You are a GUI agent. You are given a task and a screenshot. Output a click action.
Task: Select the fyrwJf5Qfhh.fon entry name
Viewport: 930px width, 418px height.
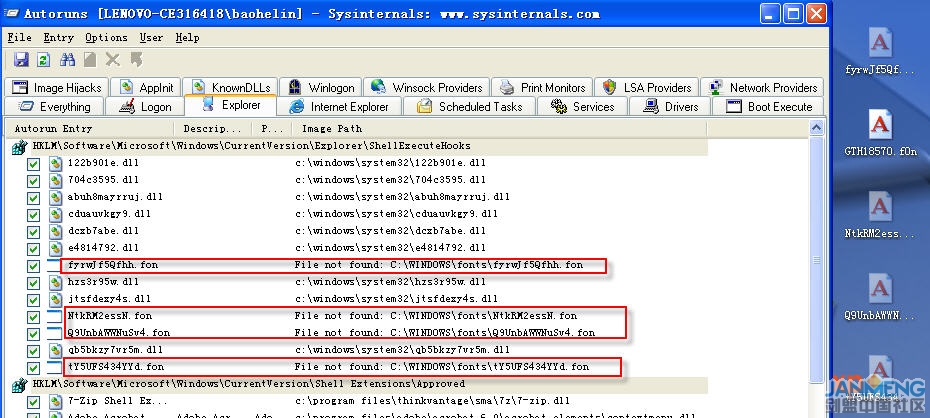[x=113, y=265]
